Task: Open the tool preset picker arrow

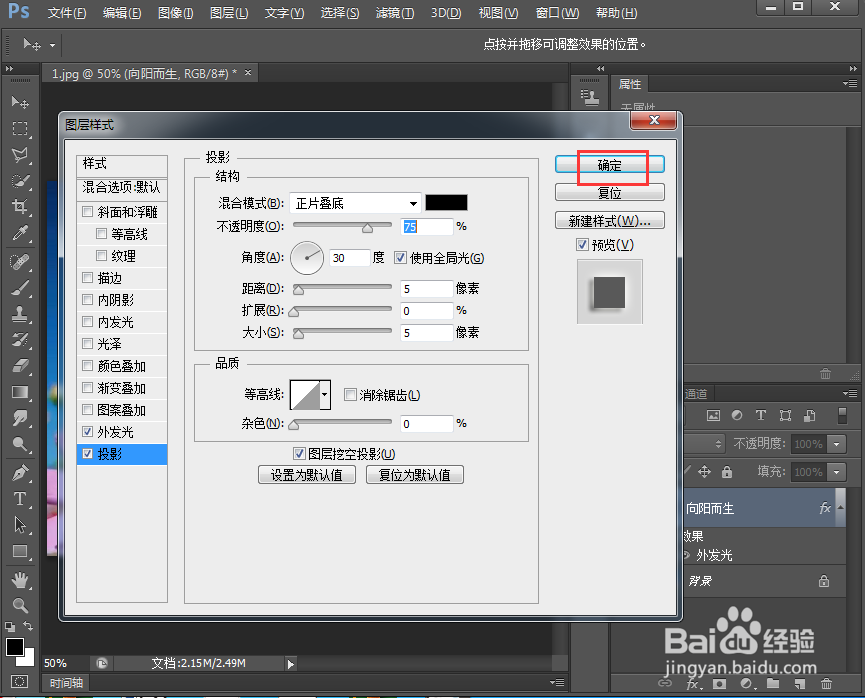Action: tap(52, 45)
